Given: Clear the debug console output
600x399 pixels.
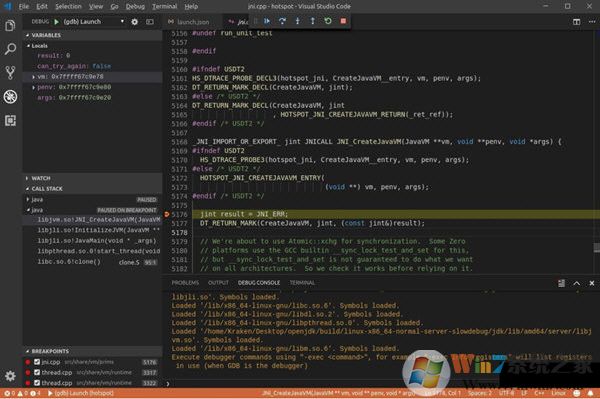Looking at the screenshot, I should pyautogui.click(x=561, y=283).
